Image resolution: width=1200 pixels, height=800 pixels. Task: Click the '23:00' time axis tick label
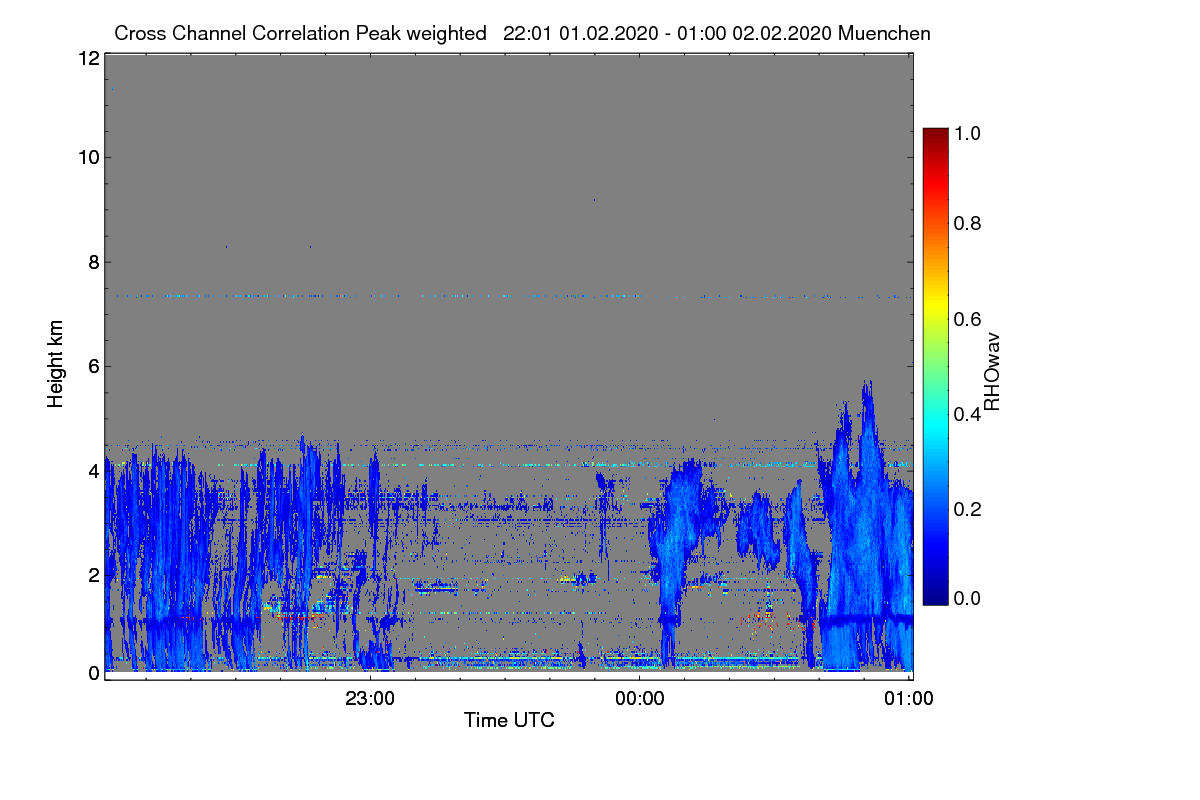[371, 700]
